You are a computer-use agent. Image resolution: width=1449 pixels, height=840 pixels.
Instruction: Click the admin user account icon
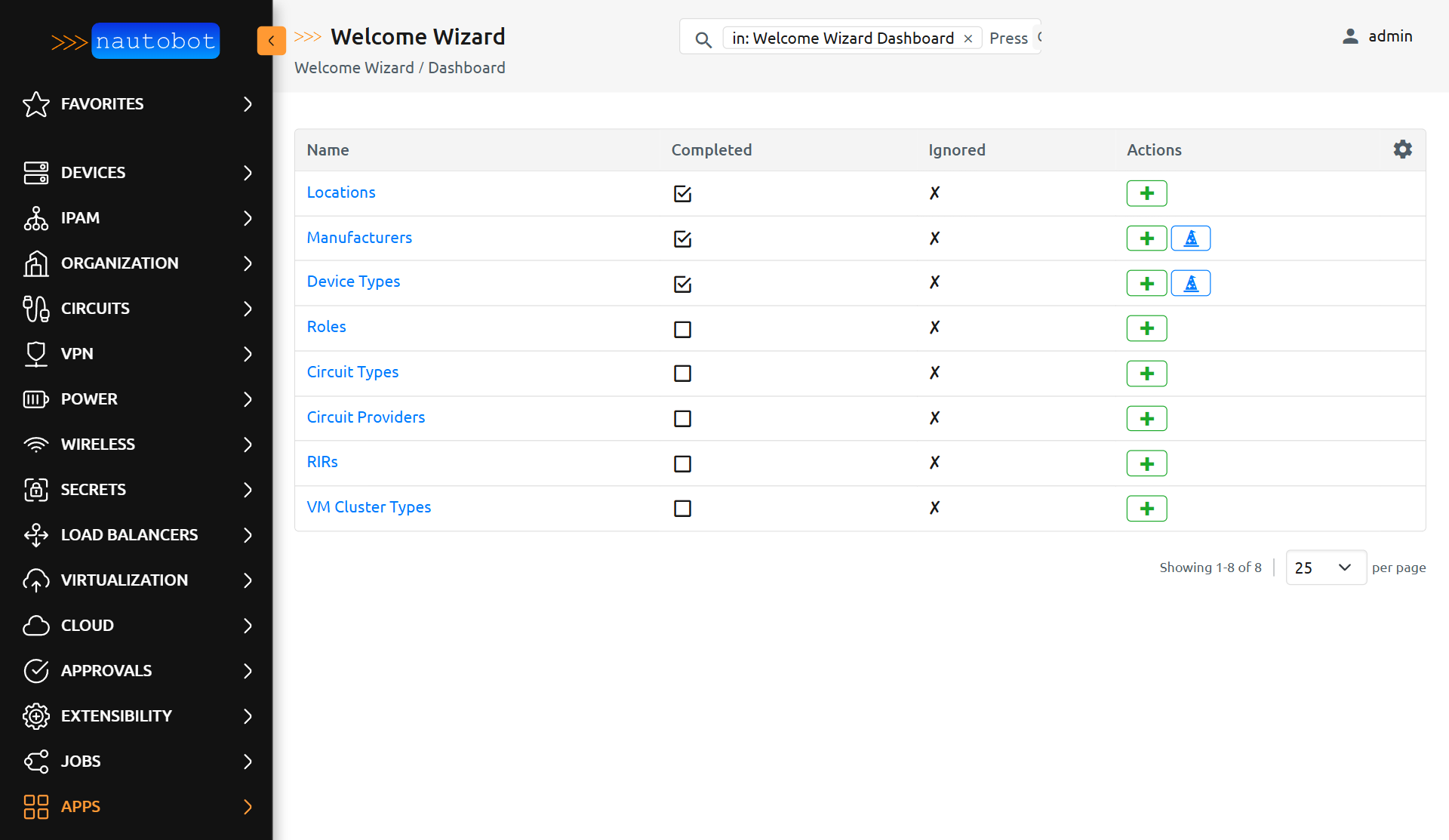[1350, 35]
